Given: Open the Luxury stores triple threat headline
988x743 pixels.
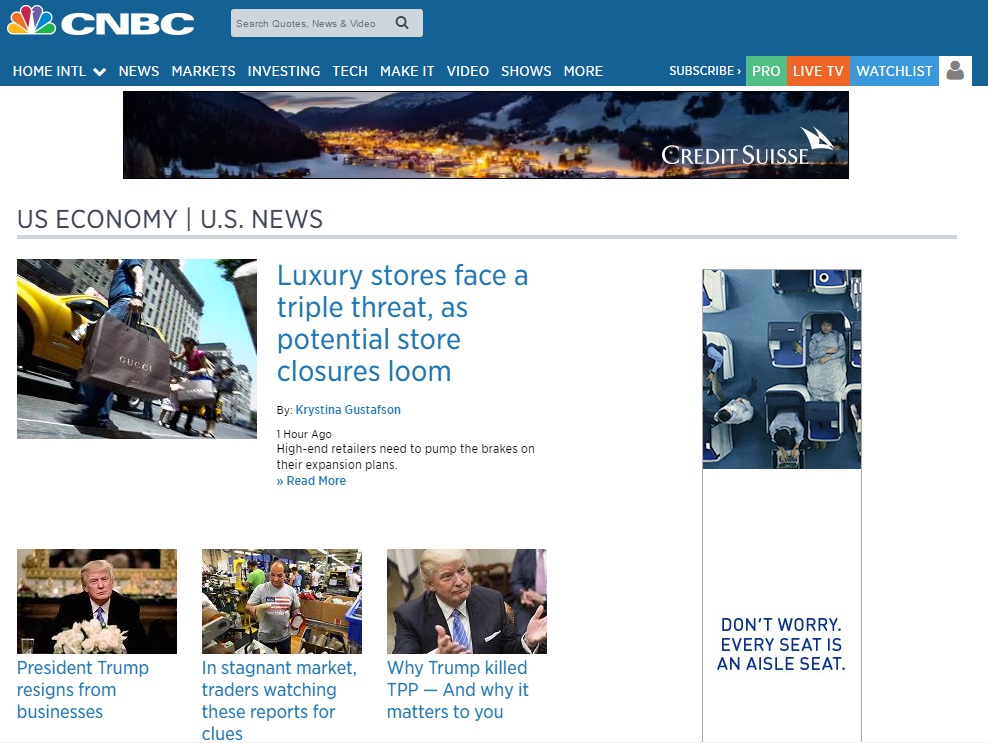Looking at the screenshot, I should click(x=403, y=323).
